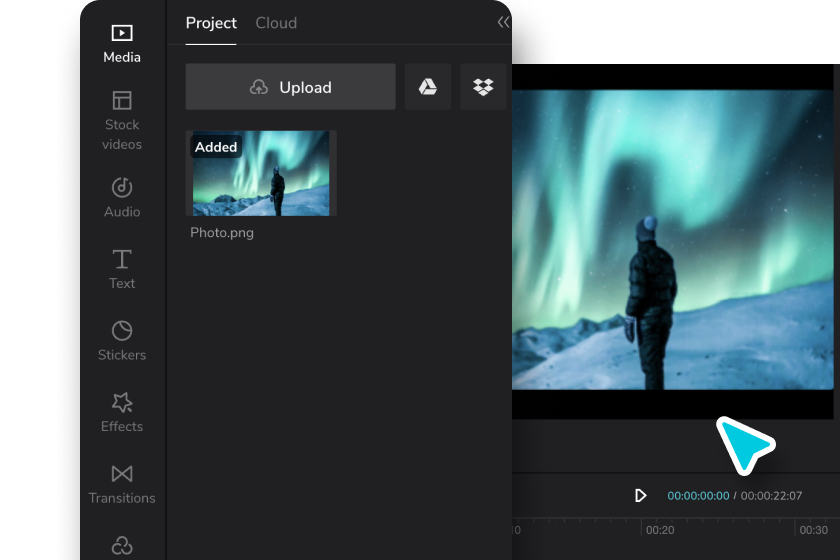Play the video preview

640,496
